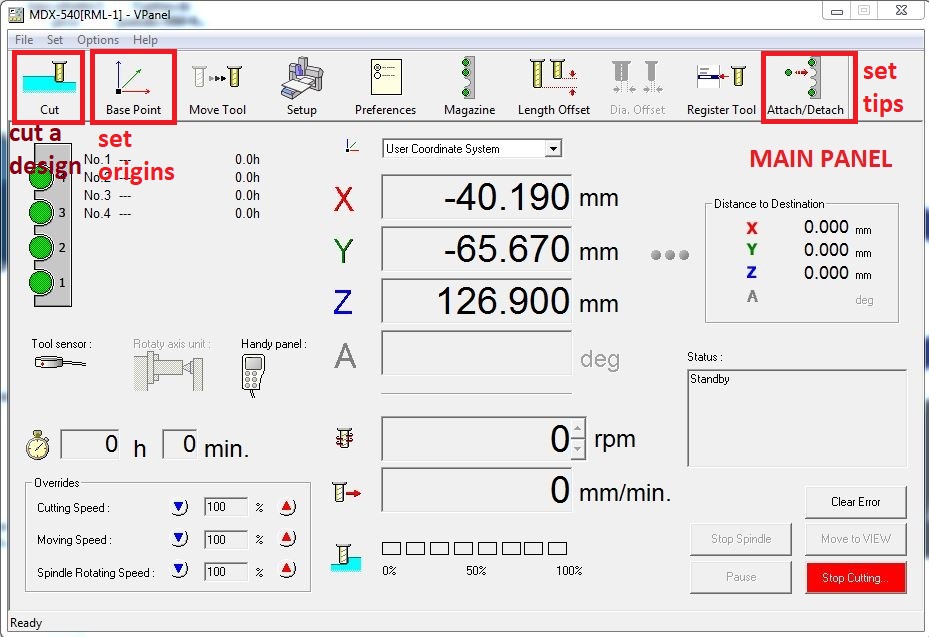The width and height of the screenshot is (929, 637).
Task: Click the cutting progress bar
Action: click(x=475, y=548)
